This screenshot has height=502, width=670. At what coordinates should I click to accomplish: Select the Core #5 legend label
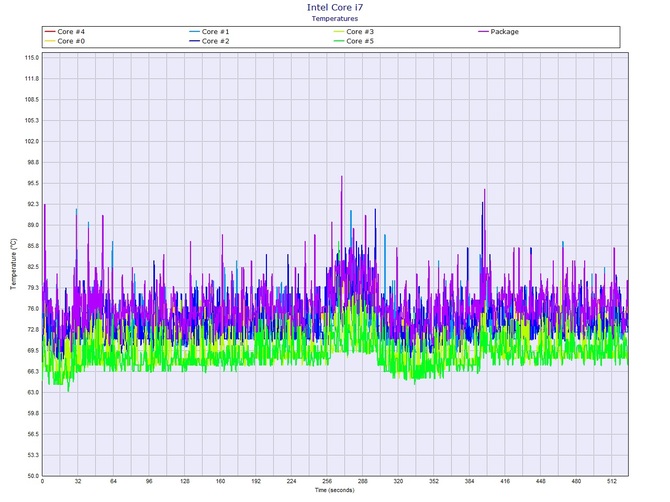(x=360, y=41)
